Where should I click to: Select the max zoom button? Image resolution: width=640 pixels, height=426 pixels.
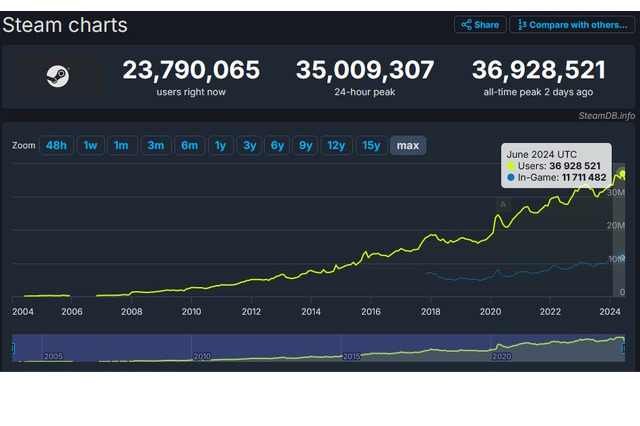(407, 146)
